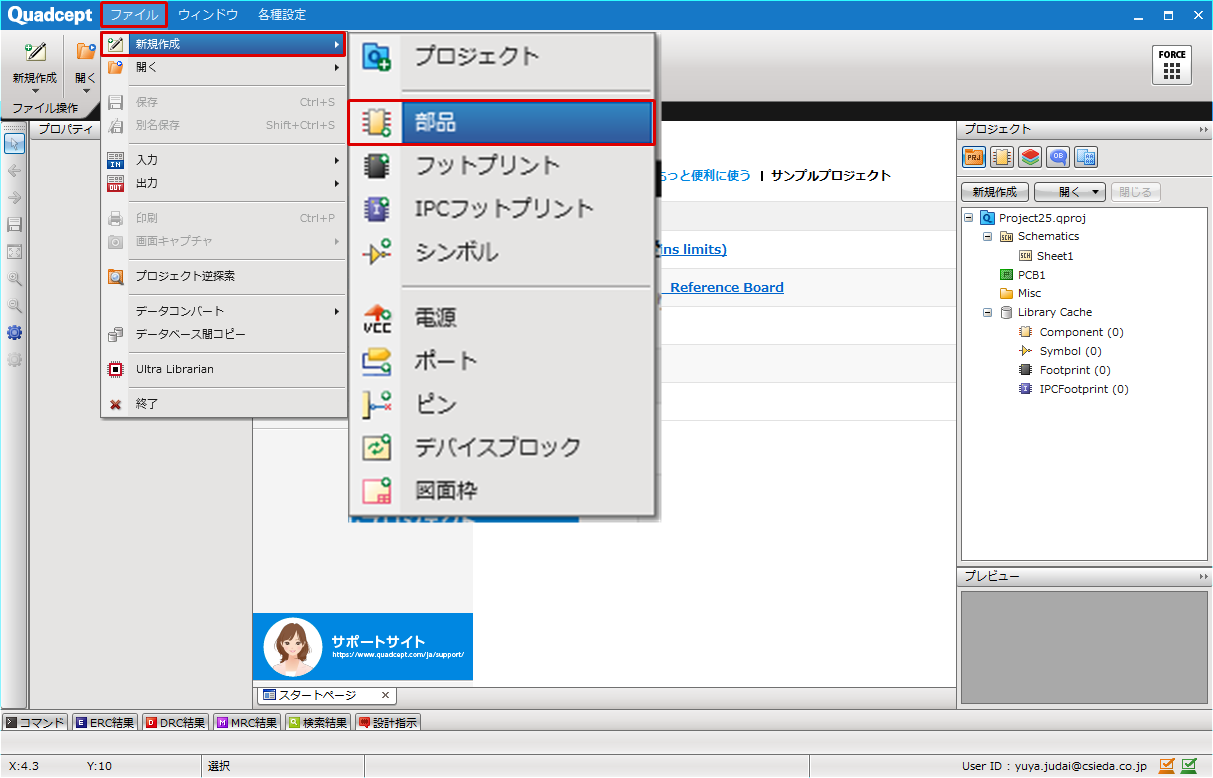Screen dimensions: 1213x778
Task: Click the FORCE grid icon button
Action: (1172, 65)
